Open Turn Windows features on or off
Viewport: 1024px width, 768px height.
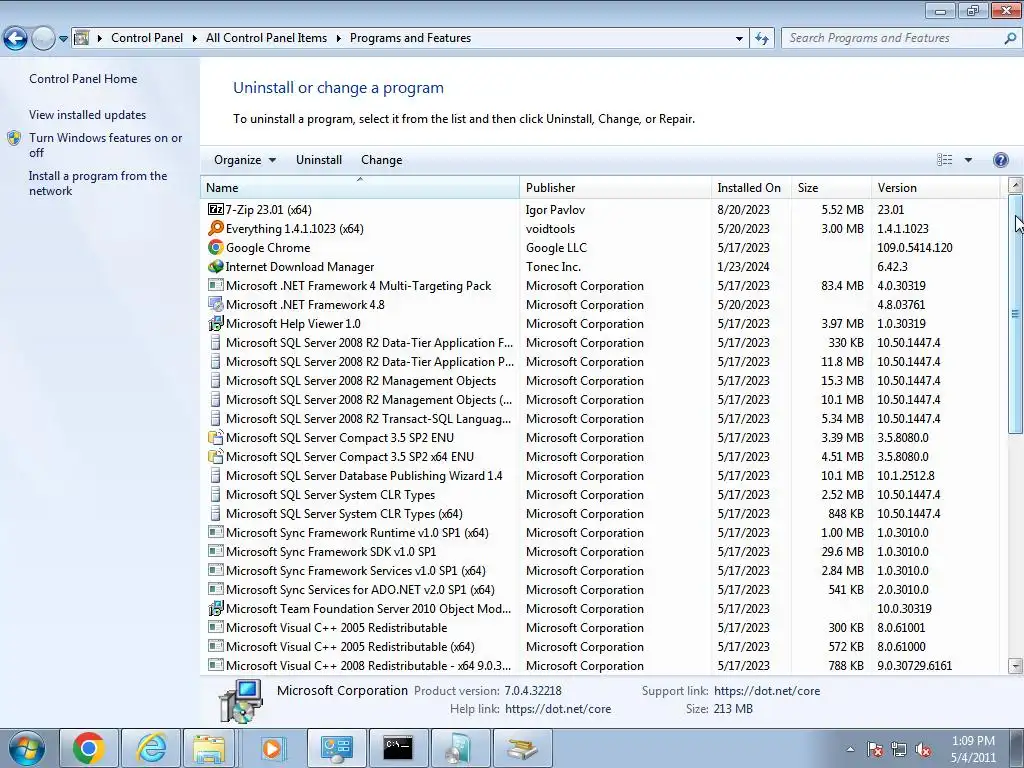point(106,145)
